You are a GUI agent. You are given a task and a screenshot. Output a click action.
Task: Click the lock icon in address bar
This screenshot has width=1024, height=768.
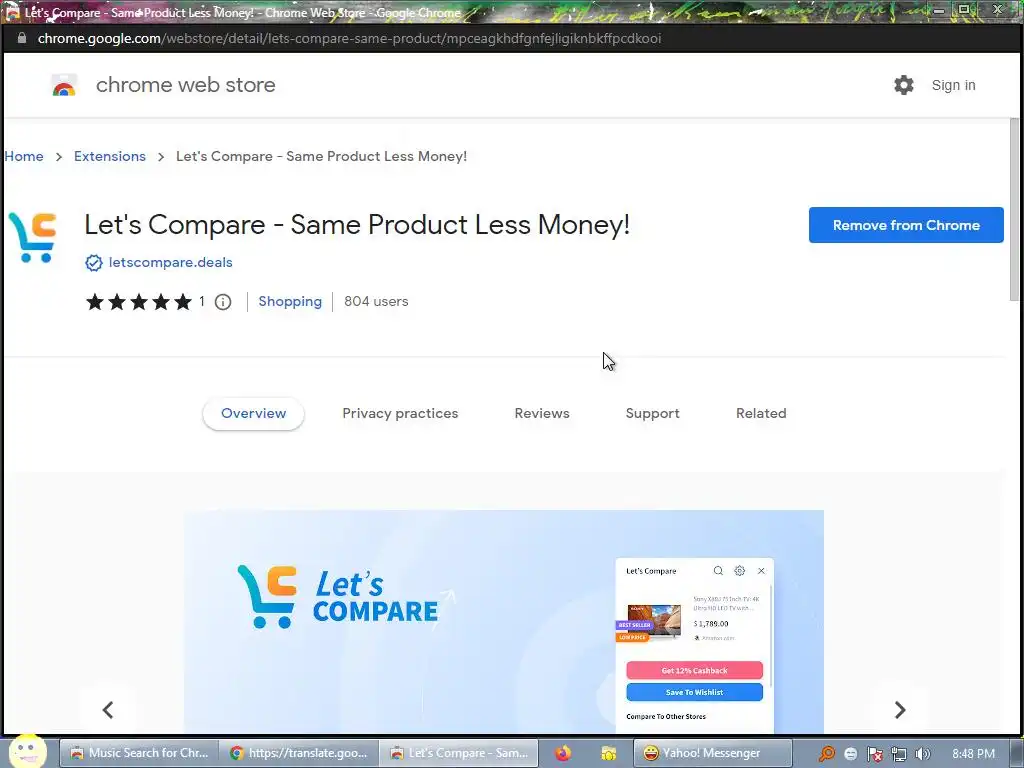(22, 38)
